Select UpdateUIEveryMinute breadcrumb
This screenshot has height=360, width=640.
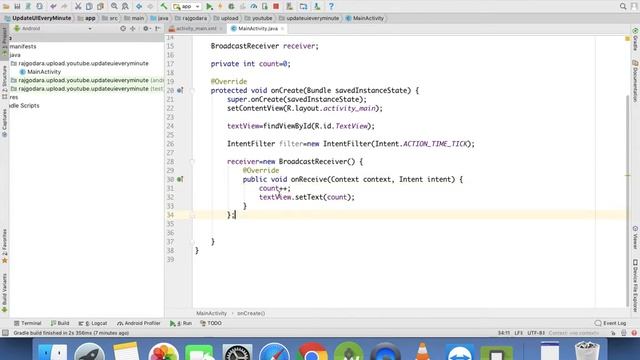click(38, 18)
